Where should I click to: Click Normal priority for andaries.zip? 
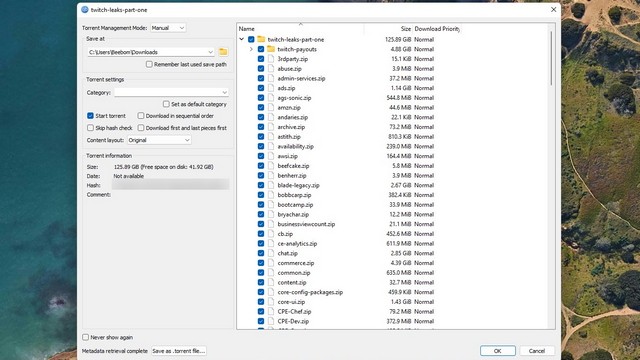pos(424,117)
